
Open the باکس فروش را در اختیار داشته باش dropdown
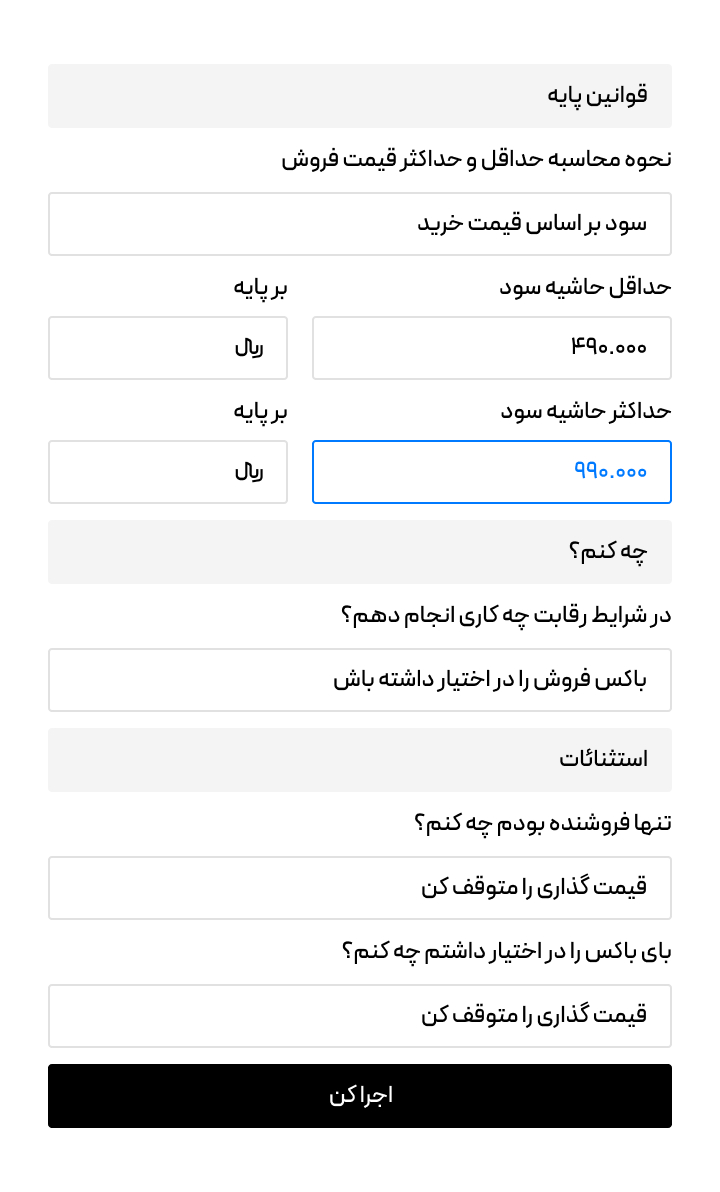(x=360, y=680)
